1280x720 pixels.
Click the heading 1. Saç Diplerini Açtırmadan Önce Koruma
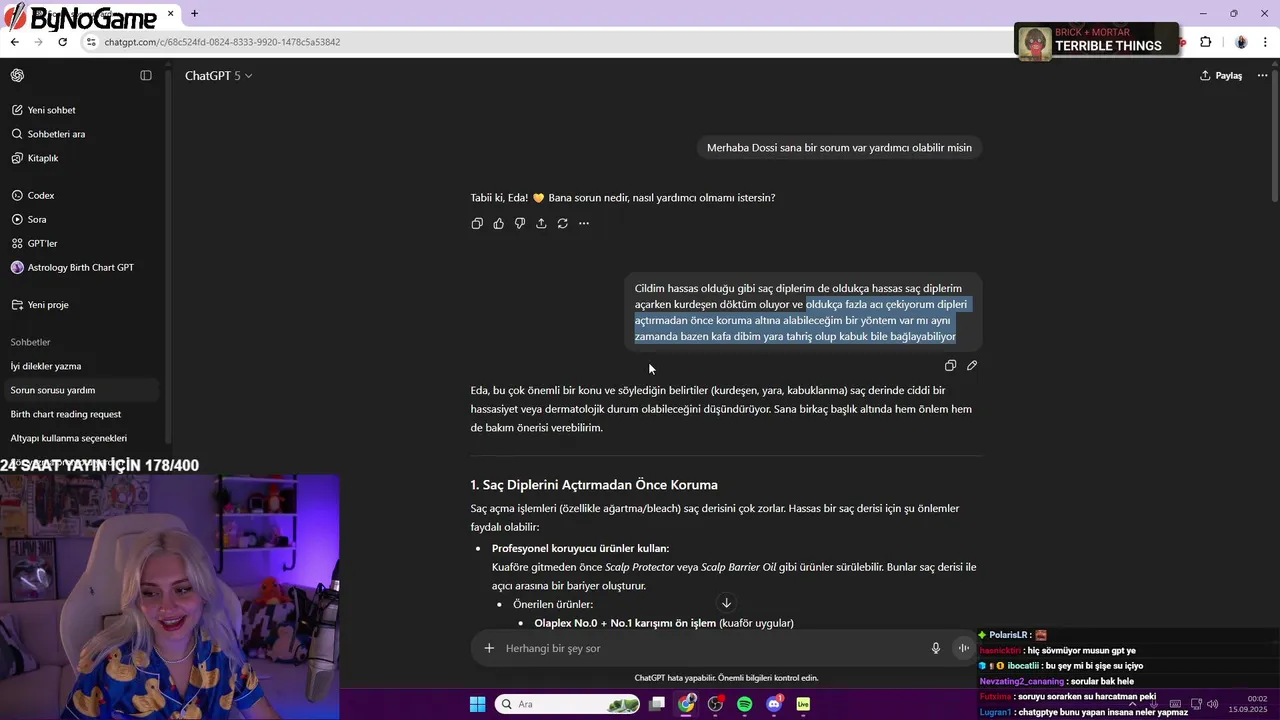click(594, 485)
